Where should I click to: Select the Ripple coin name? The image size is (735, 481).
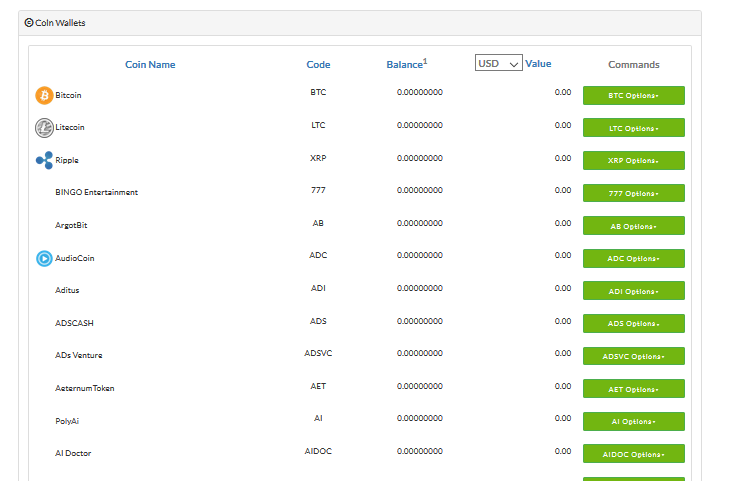point(67,160)
